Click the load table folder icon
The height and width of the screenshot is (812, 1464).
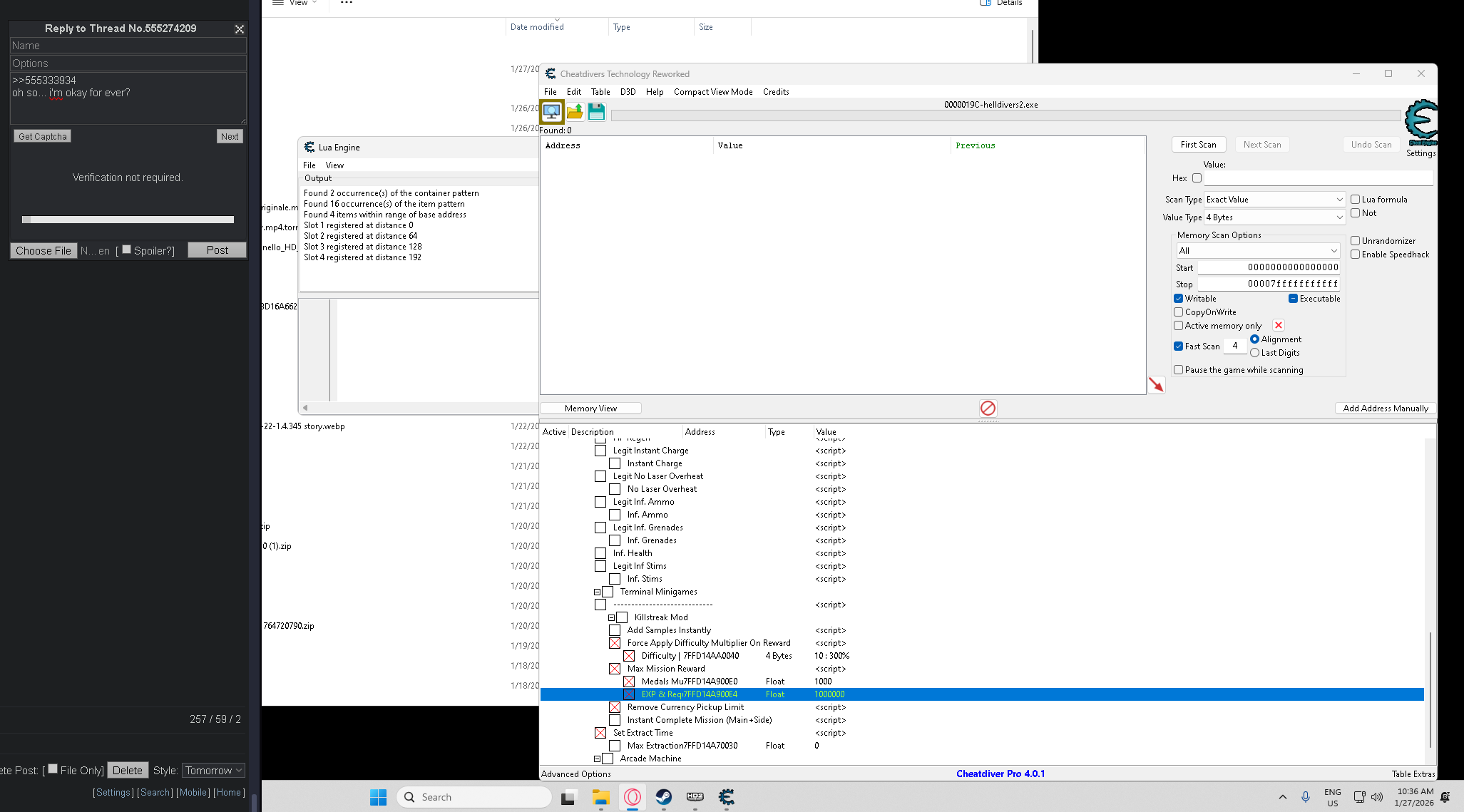tap(575, 112)
